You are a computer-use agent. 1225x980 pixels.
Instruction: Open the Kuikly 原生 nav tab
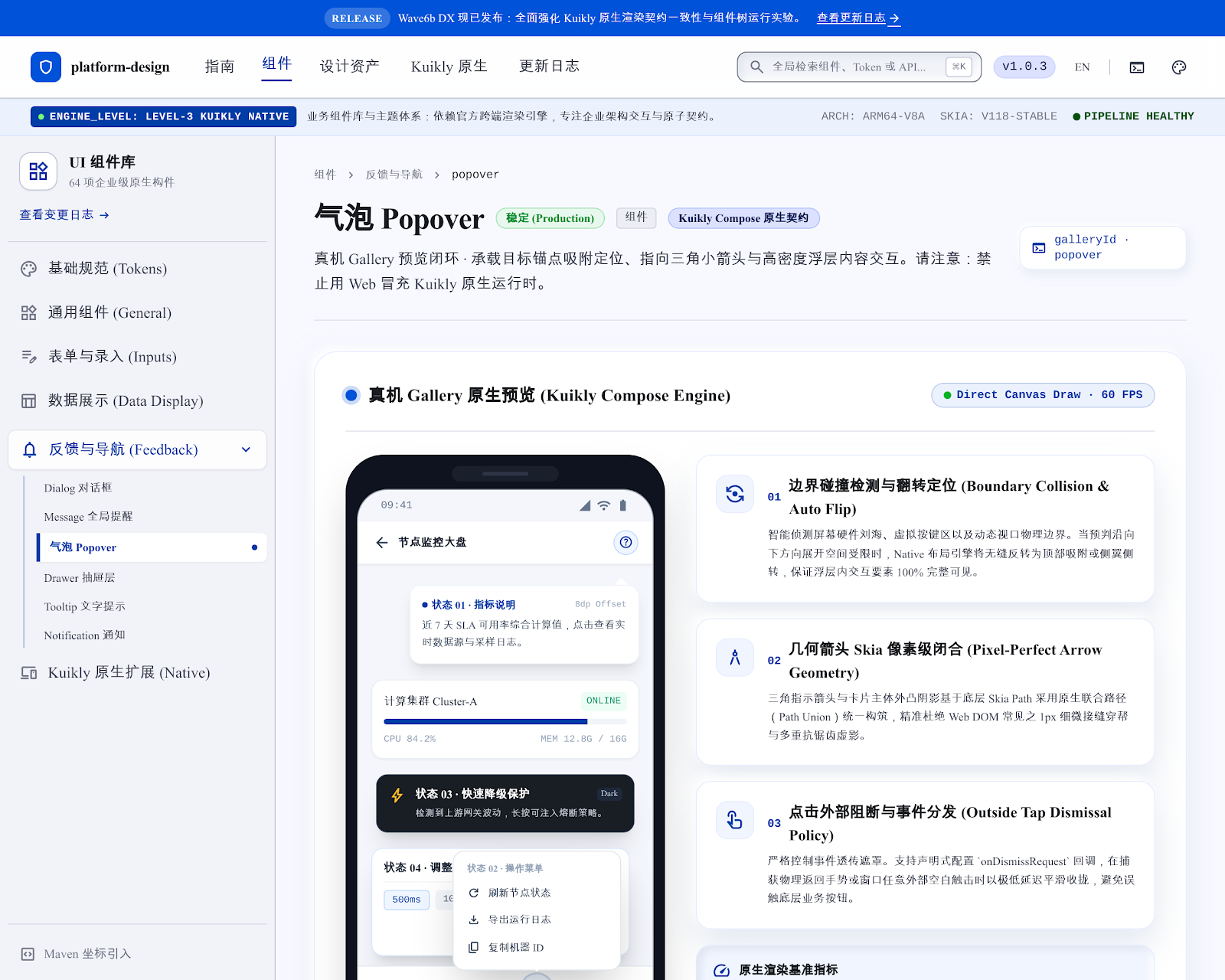click(449, 67)
